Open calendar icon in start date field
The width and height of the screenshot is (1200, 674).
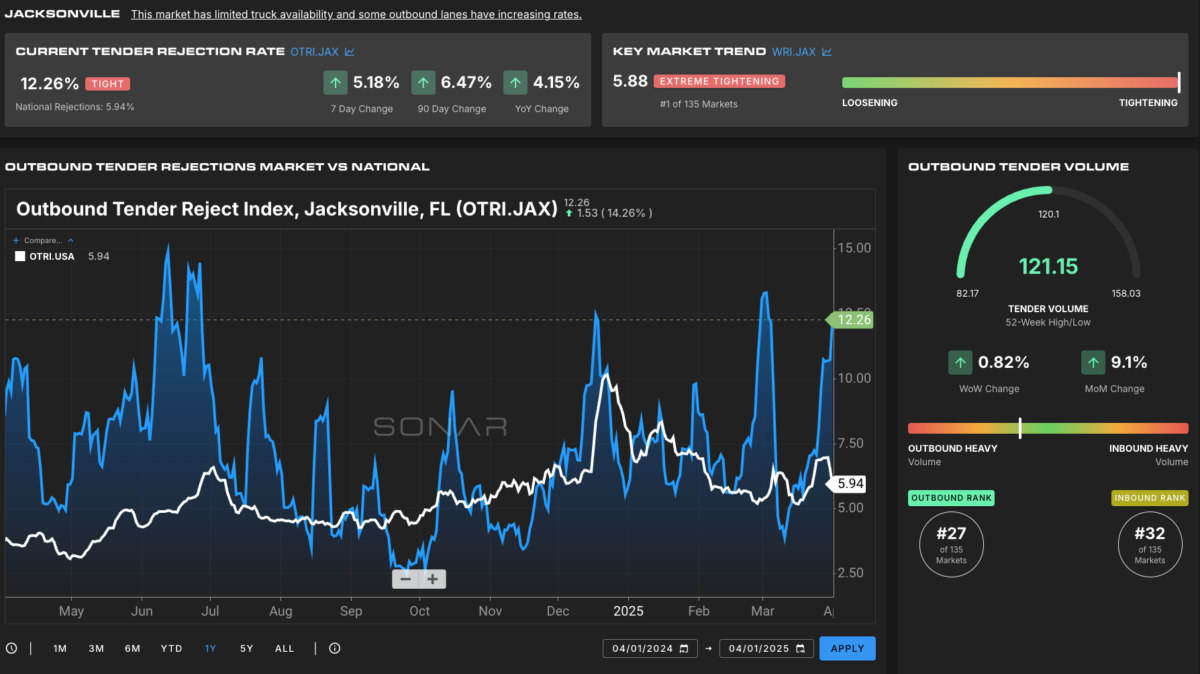[684, 648]
